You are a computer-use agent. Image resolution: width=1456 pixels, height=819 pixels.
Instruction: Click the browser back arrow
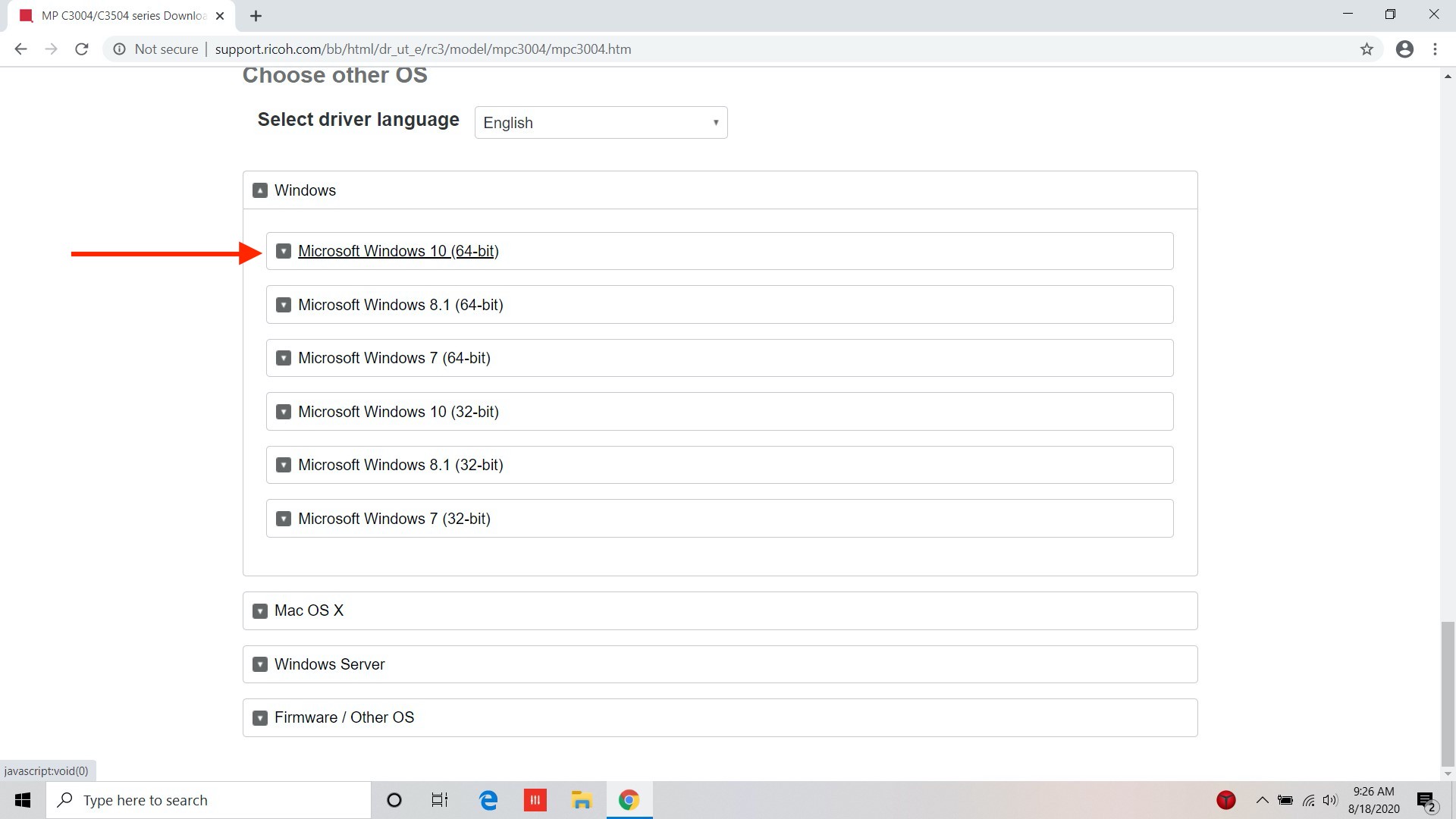tap(20, 49)
